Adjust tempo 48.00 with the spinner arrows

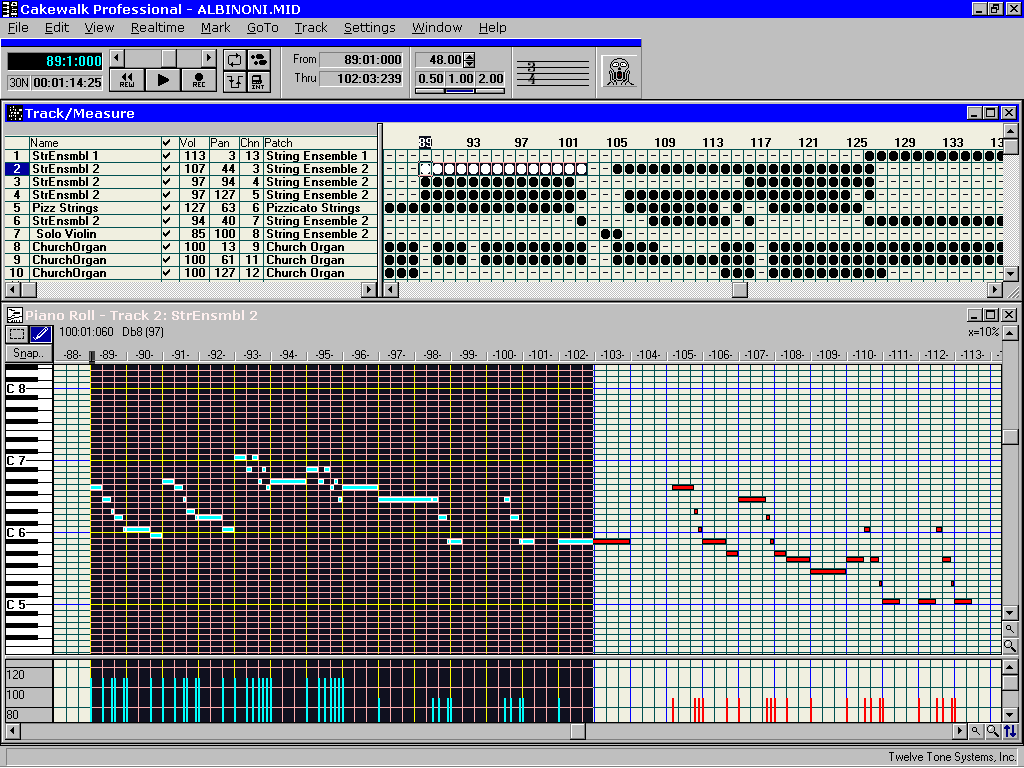click(469, 60)
